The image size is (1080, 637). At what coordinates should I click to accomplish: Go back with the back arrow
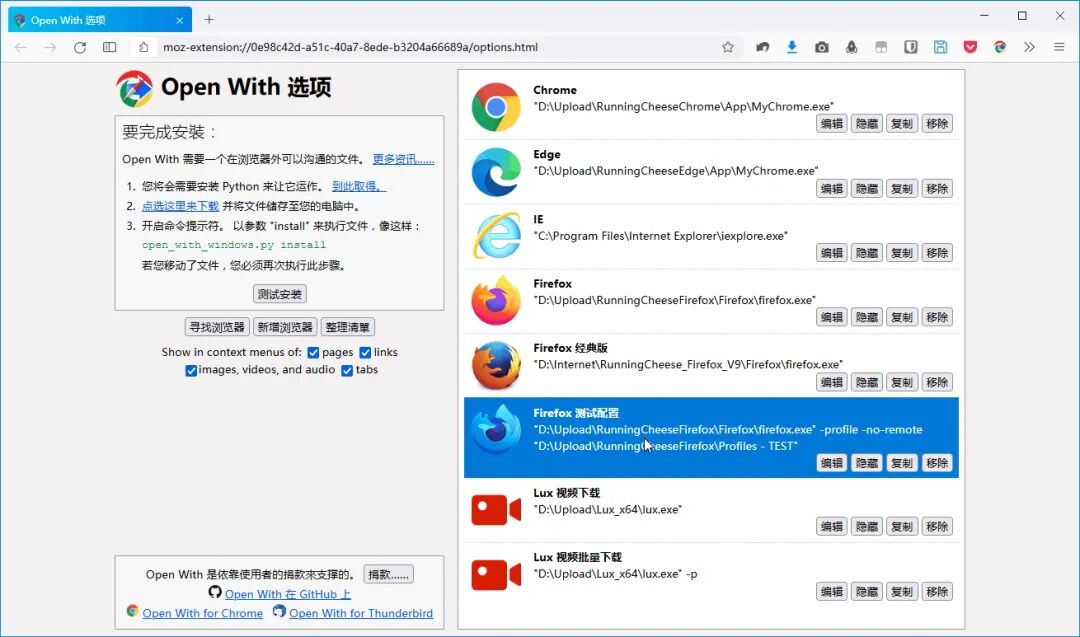pyautogui.click(x=21, y=48)
